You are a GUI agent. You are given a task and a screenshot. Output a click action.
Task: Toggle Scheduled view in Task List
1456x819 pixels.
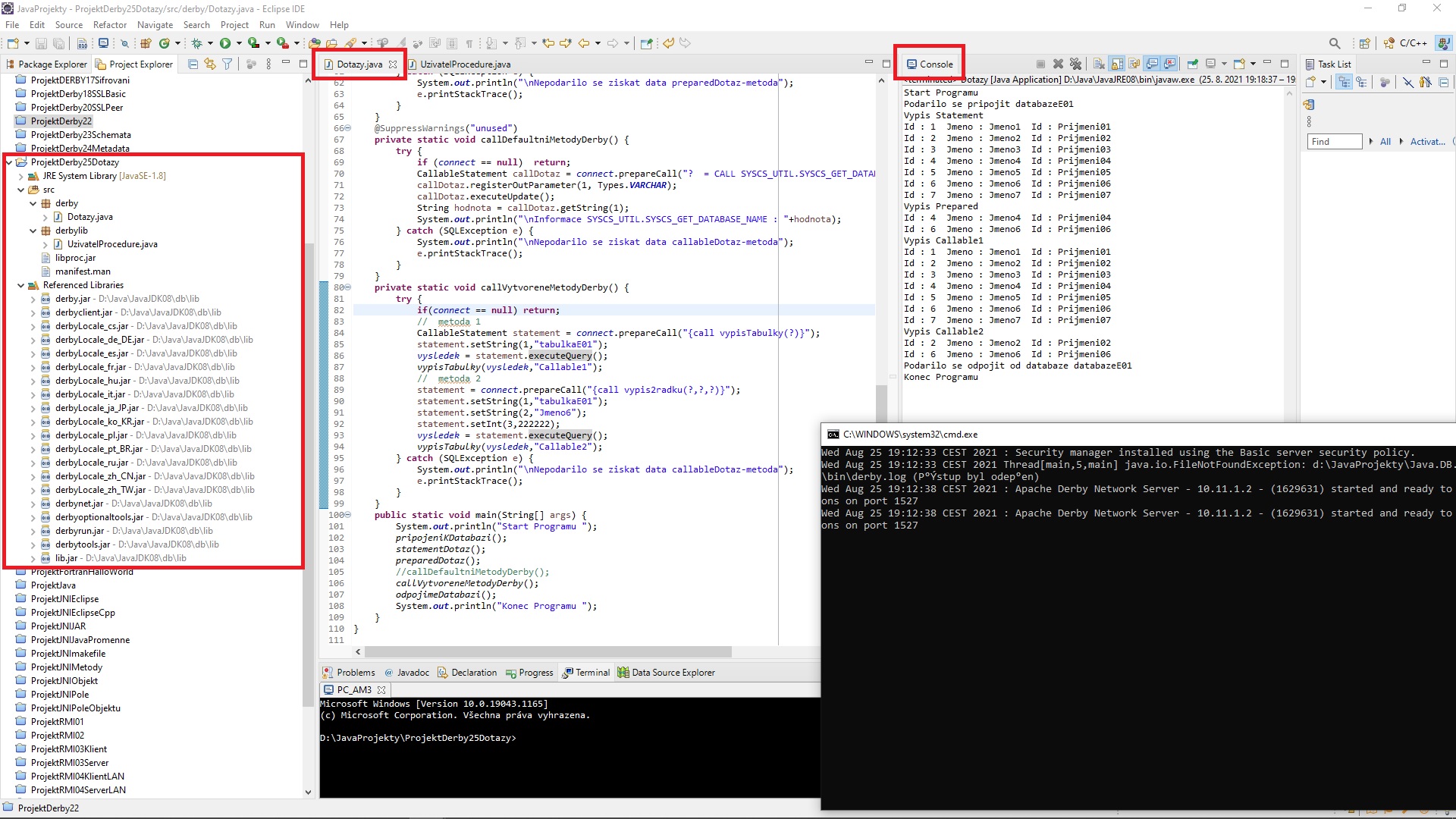[1361, 82]
